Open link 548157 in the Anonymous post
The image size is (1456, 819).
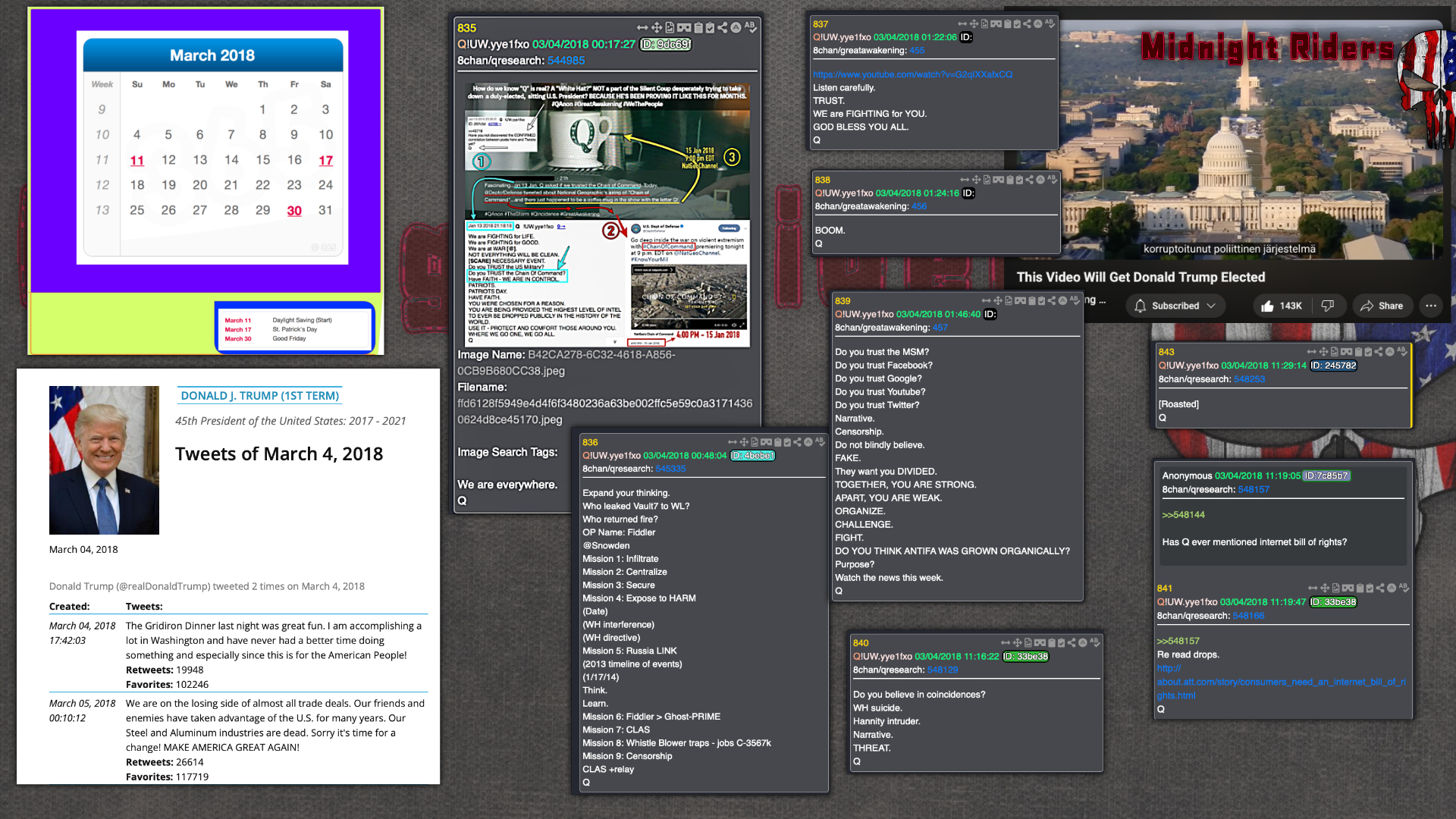point(1254,490)
